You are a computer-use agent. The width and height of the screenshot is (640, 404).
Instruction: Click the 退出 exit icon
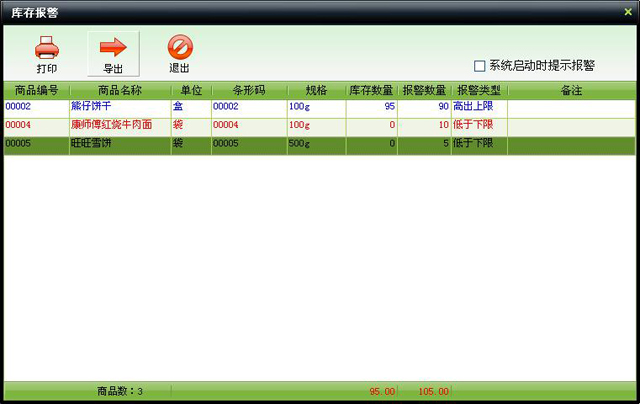180,47
